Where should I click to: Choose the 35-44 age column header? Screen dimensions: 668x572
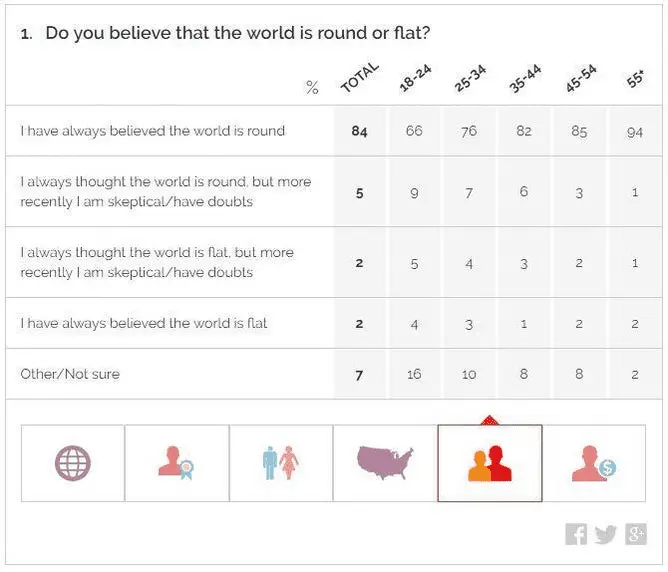tap(524, 80)
